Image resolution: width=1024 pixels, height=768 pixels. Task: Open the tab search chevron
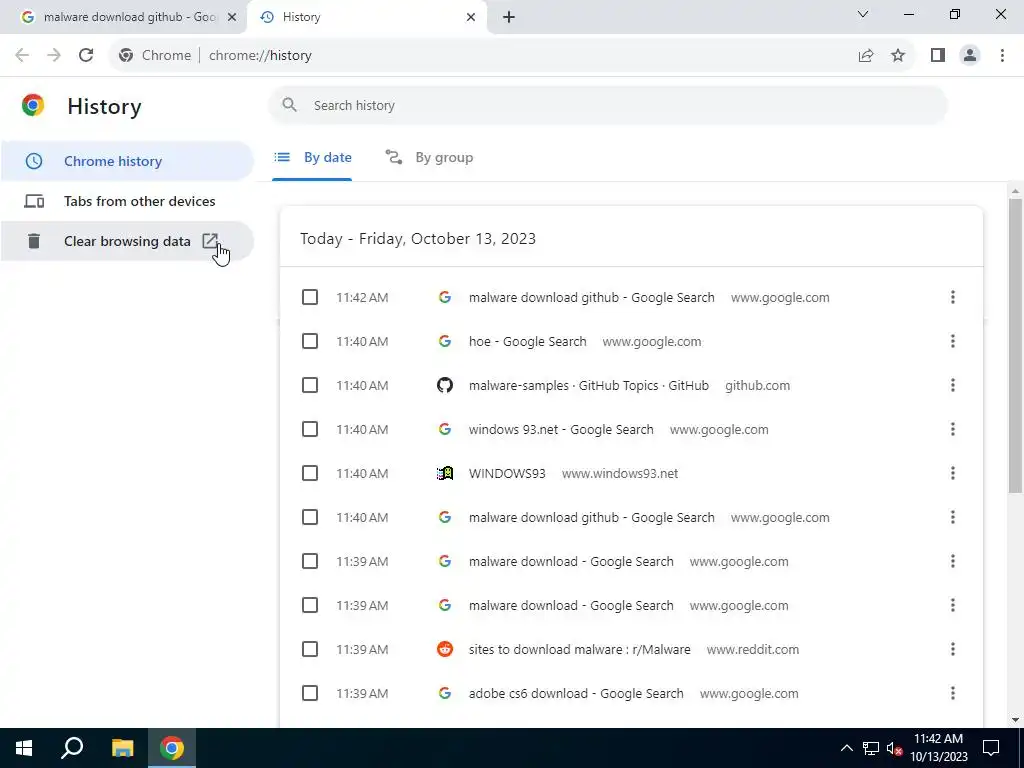point(863,14)
